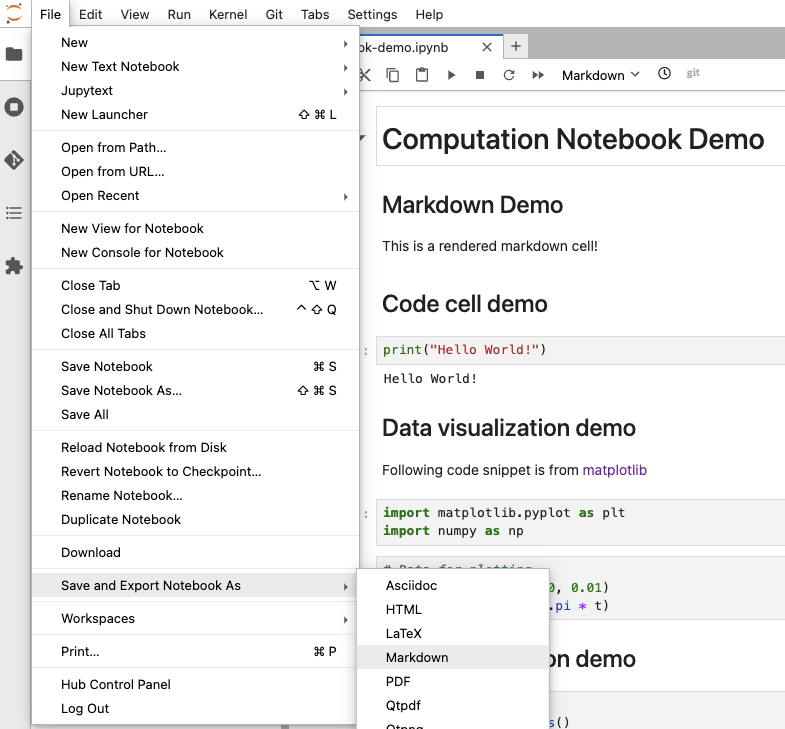Expand Save and Export Notebook As submenu
785x729 pixels.
pos(195,585)
